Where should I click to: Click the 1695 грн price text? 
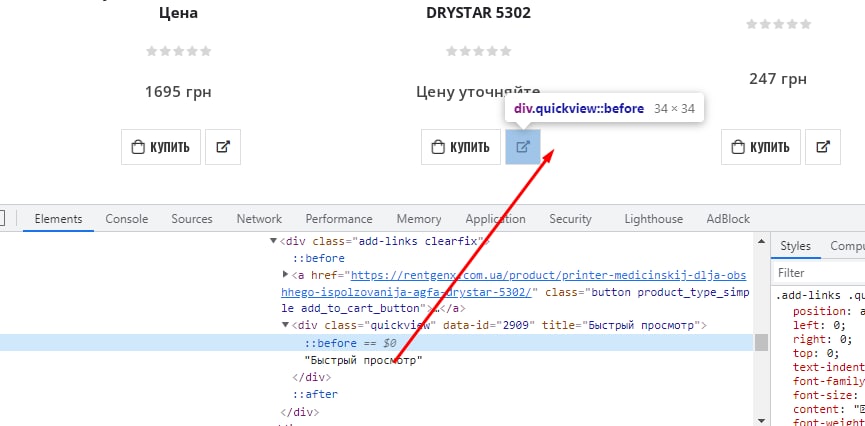point(178,91)
